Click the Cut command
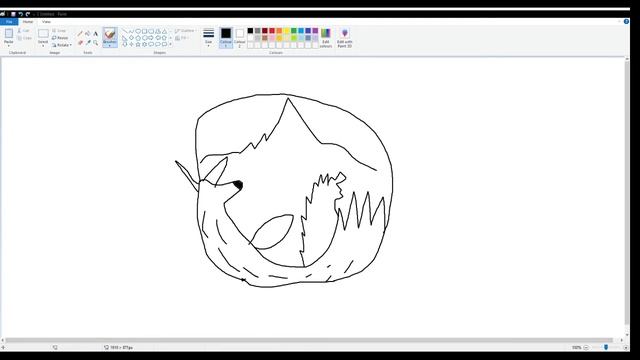The image size is (640, 360). click(x=24, y=31)
